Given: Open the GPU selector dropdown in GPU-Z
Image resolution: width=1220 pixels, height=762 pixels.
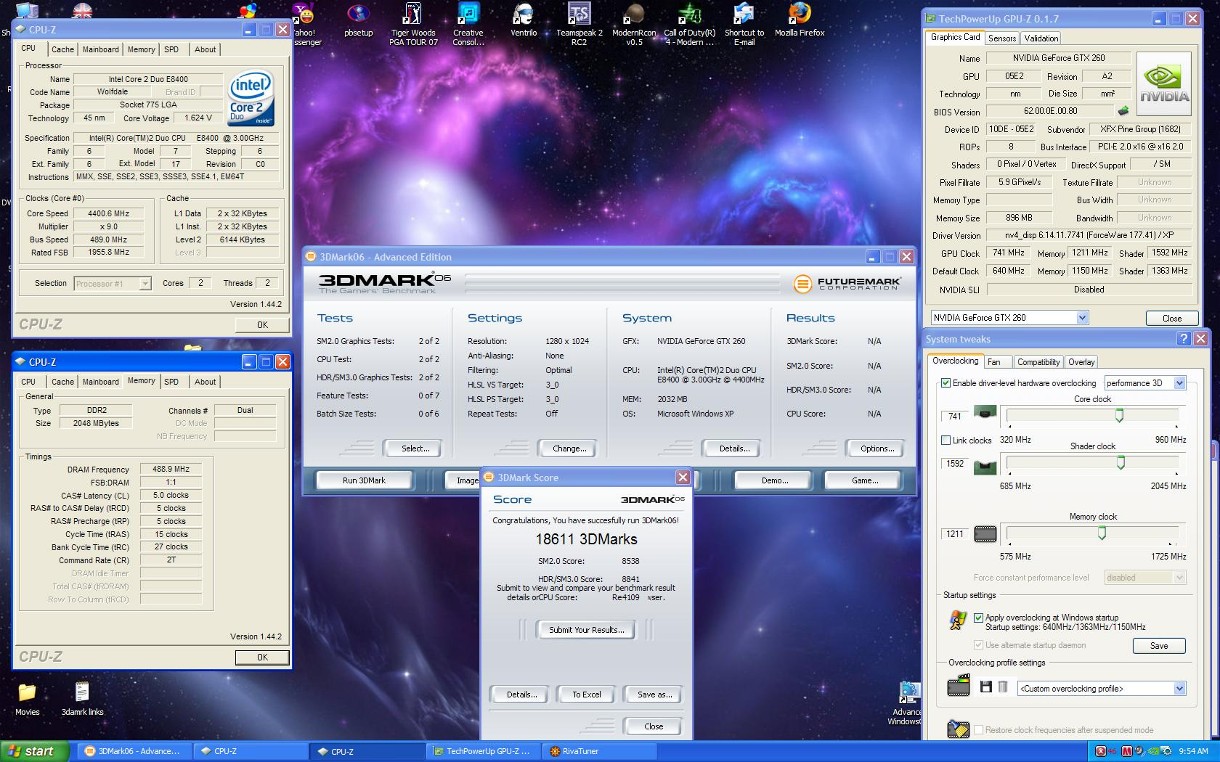Looking at the screenshot, I should (x=1008, y=318).
